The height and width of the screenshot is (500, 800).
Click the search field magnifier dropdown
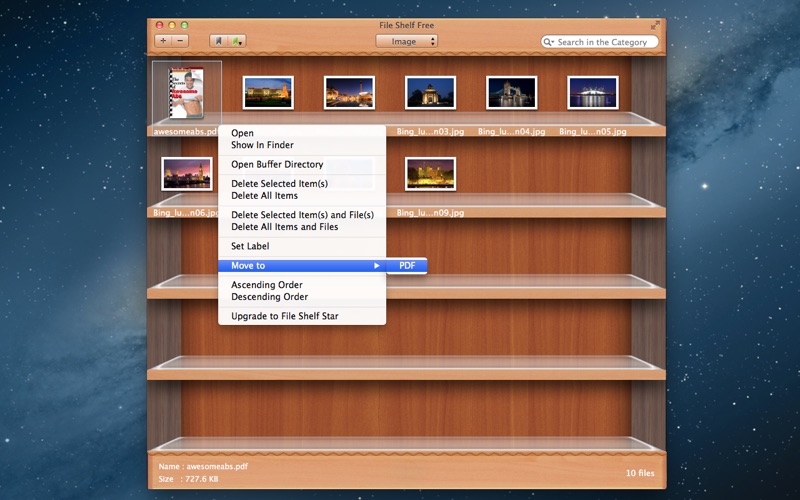[548, 42]
